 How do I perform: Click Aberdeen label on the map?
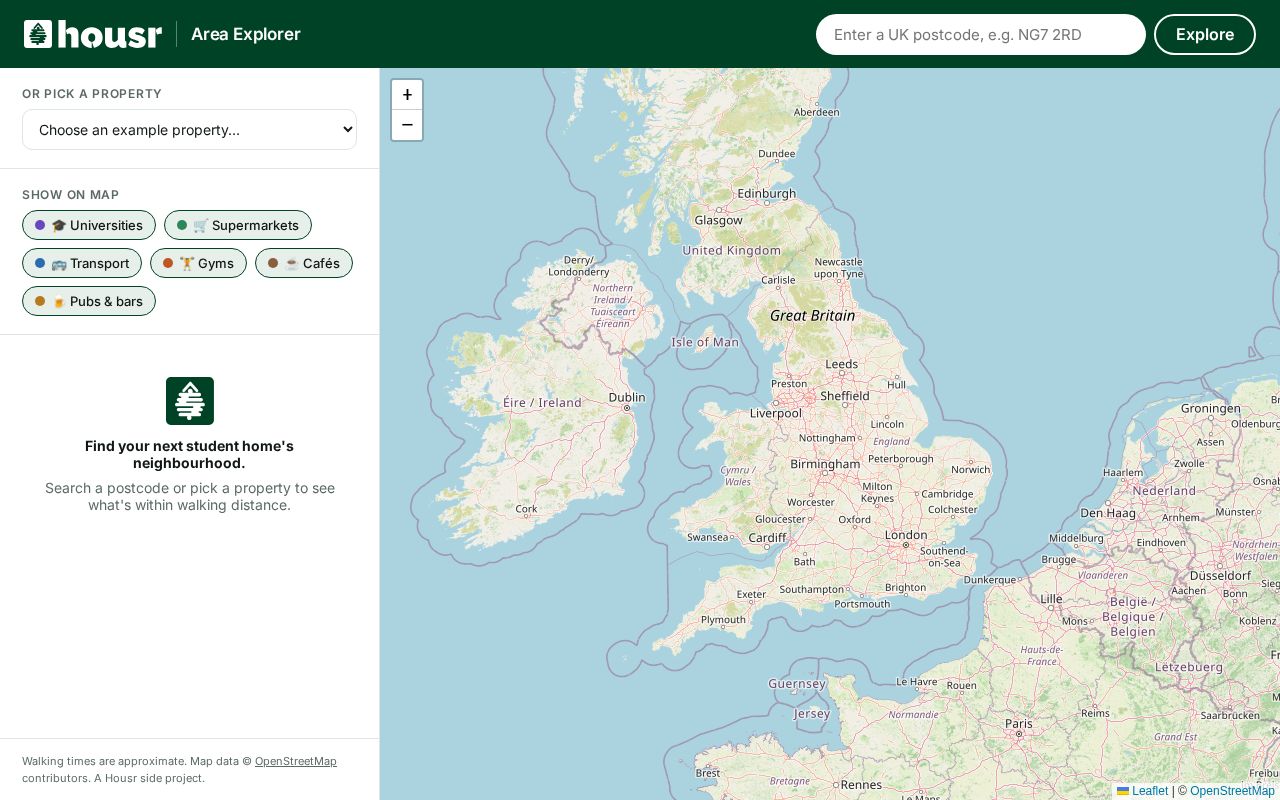816,112
